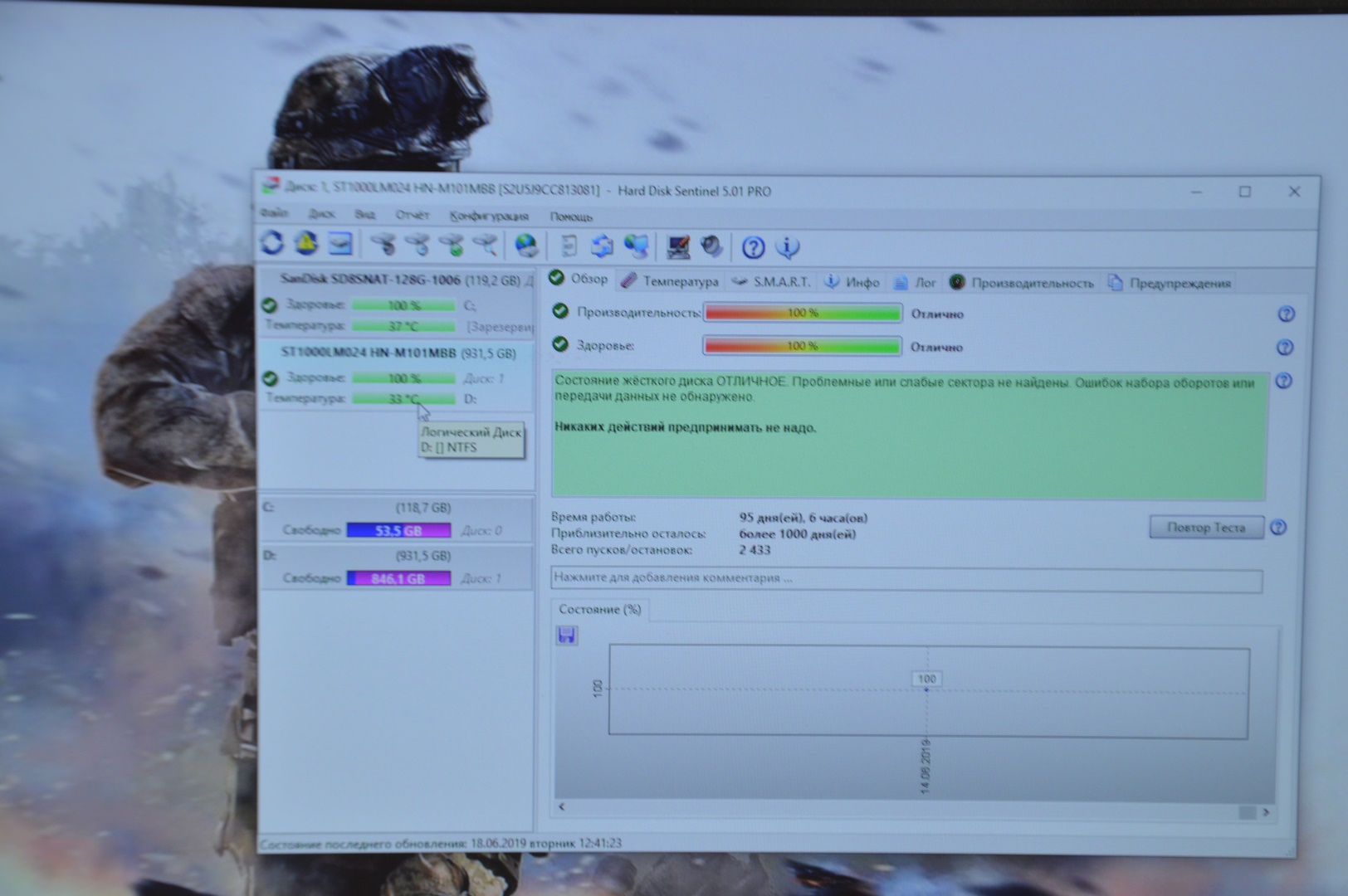This screenshot has width=1348, height=896.
Task: Click the yellow warning alert toolbar icon
Action: point(306,243)
